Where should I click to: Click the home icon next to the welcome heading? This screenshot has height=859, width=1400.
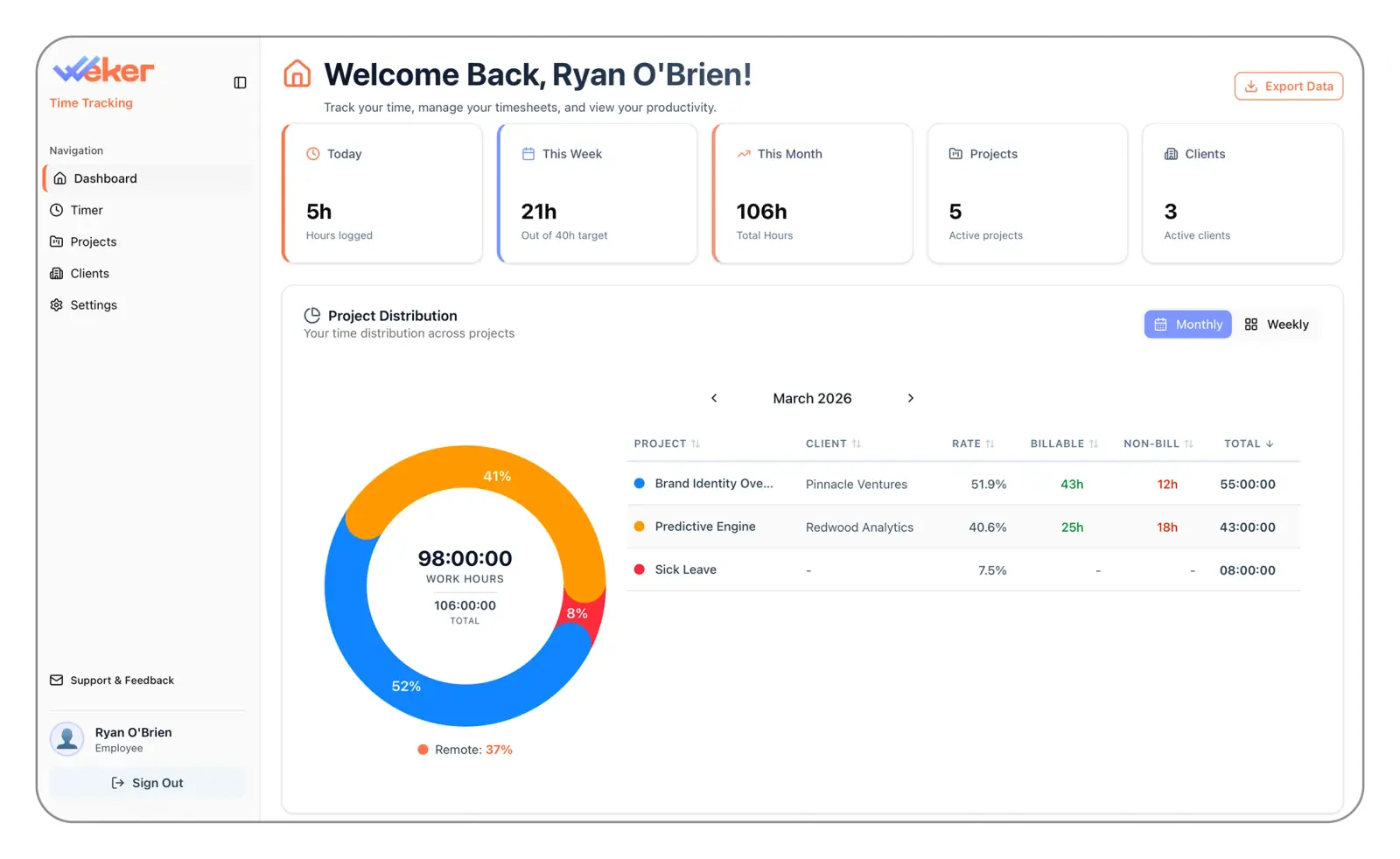297,73
